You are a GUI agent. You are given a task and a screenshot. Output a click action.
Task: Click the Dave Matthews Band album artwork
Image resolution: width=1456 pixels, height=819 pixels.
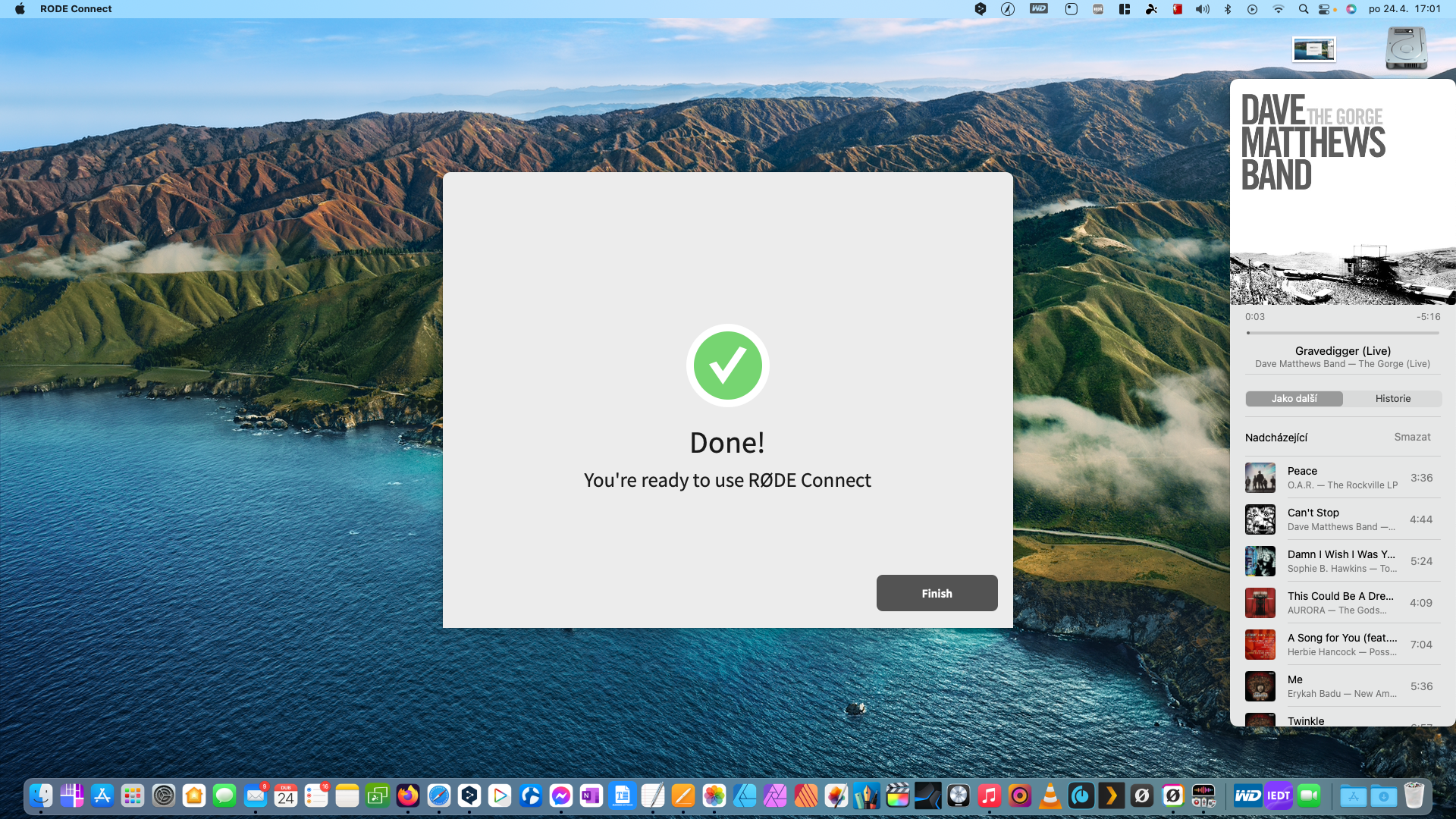coord(1342,193)
